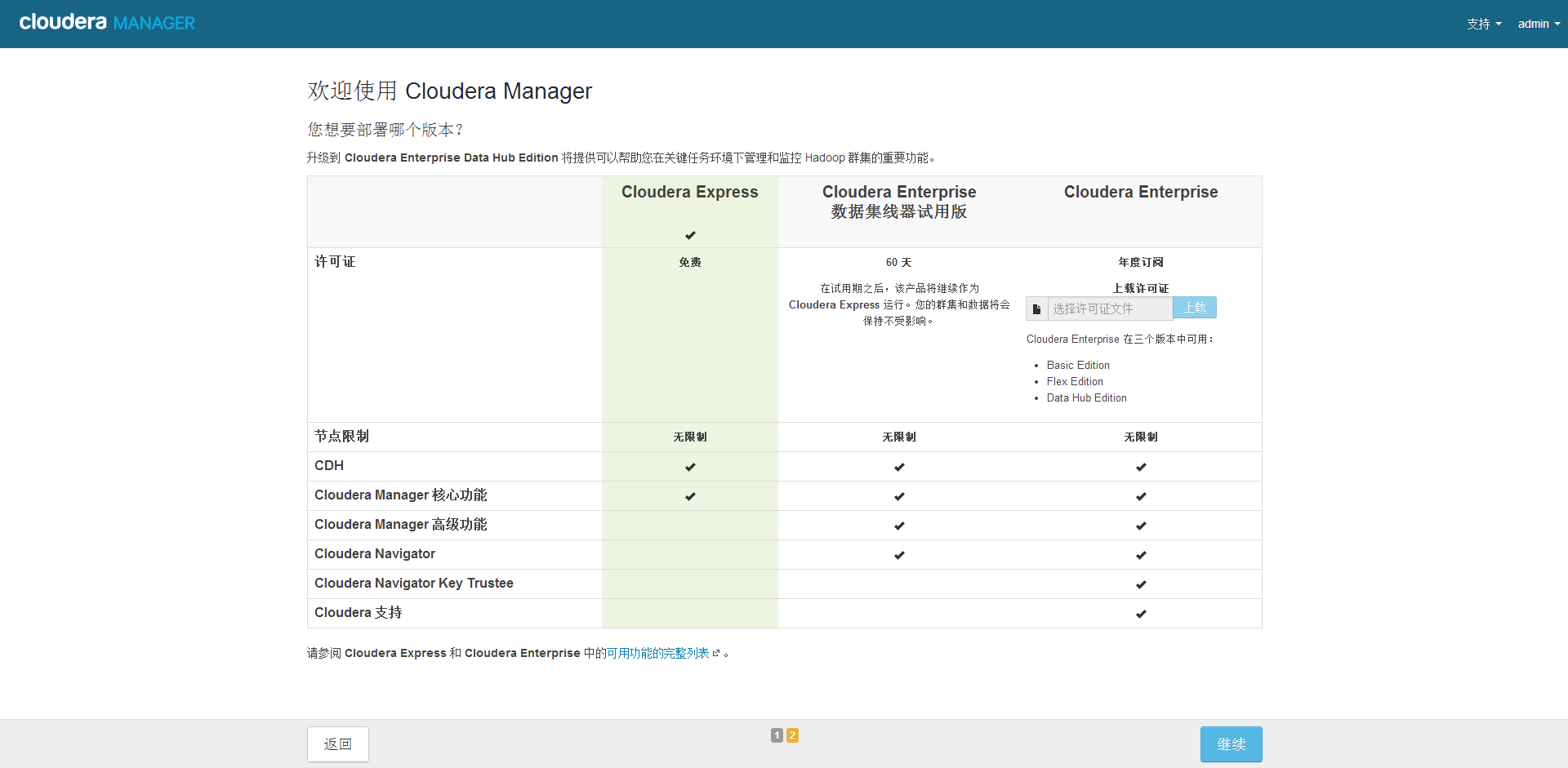Click the 上载 upload button
This screenshot has width=1568, height=768.
pos(1195,308)
